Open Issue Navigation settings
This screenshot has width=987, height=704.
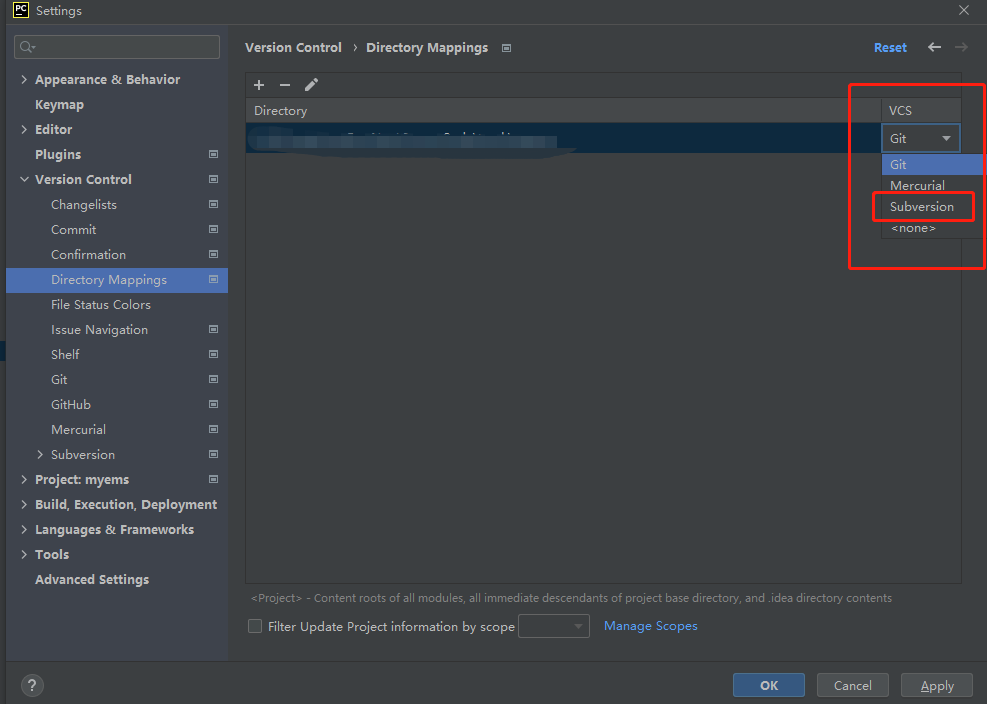tap(99, 329)
